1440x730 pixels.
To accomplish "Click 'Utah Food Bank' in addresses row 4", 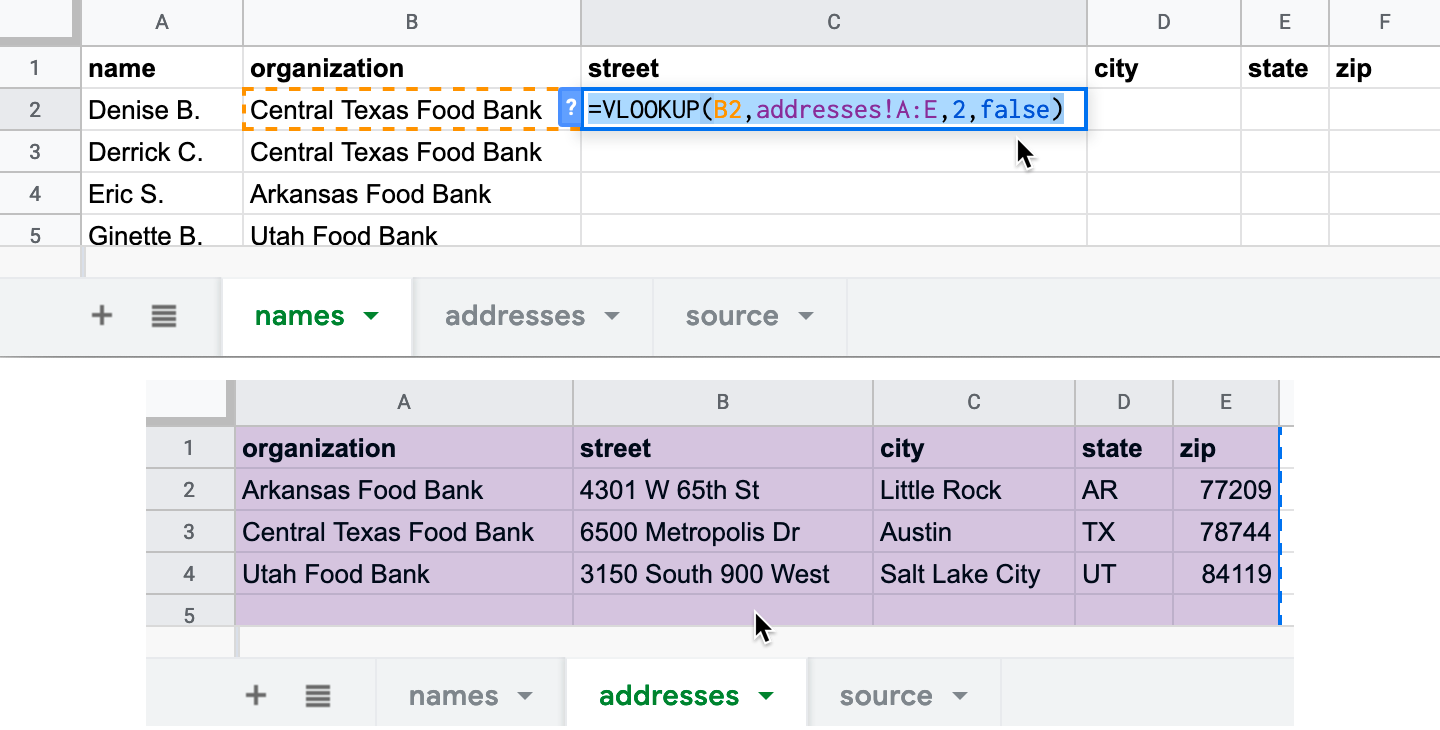I will pyautogui.click(x=403, y=574).
